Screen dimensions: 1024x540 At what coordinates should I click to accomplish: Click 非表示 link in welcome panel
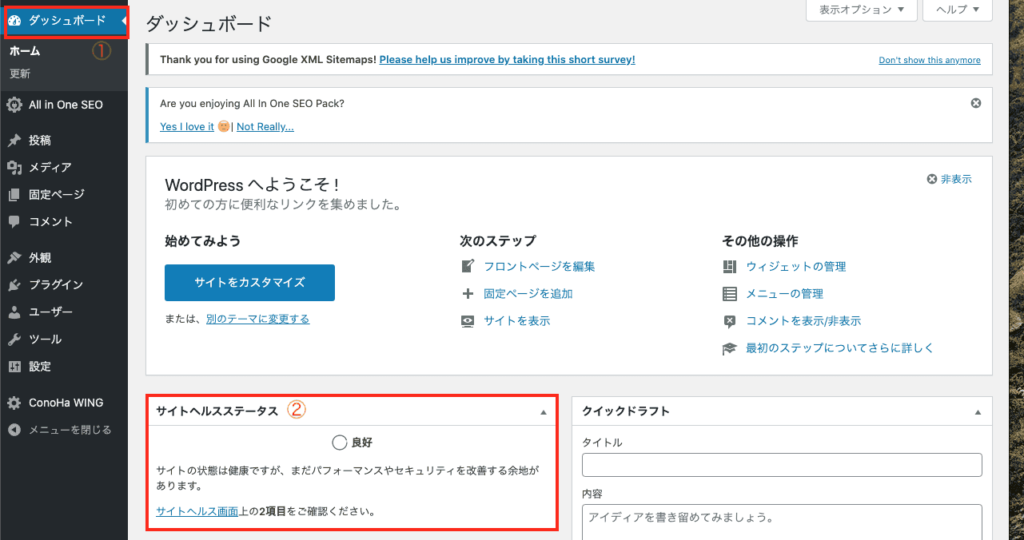pyautogui.click(x=956, y=179)
